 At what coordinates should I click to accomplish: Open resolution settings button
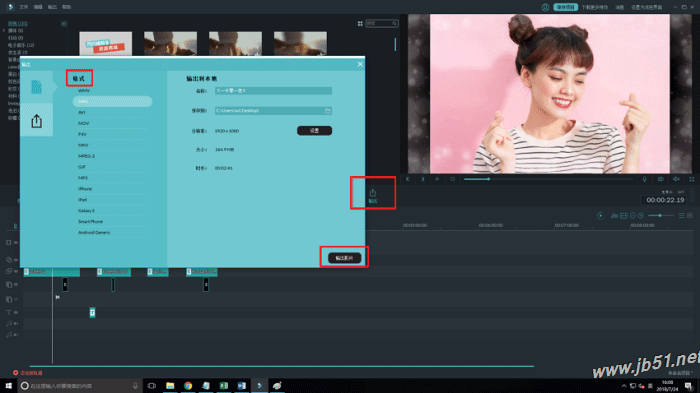(314, 130)
